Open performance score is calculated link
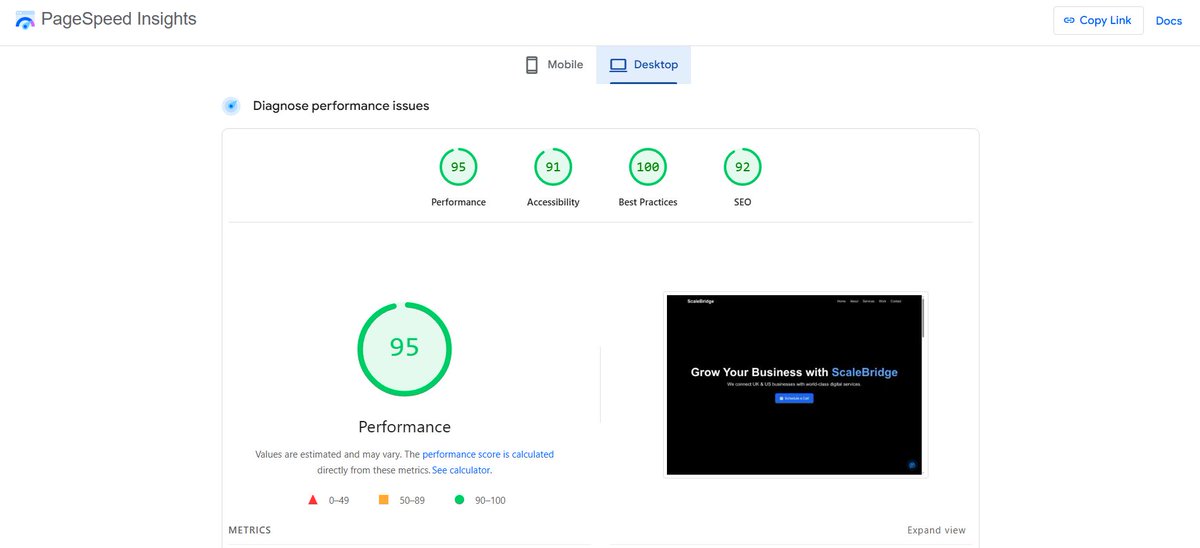This screenshot has height=548, width=1200. (x=488, y=454)
